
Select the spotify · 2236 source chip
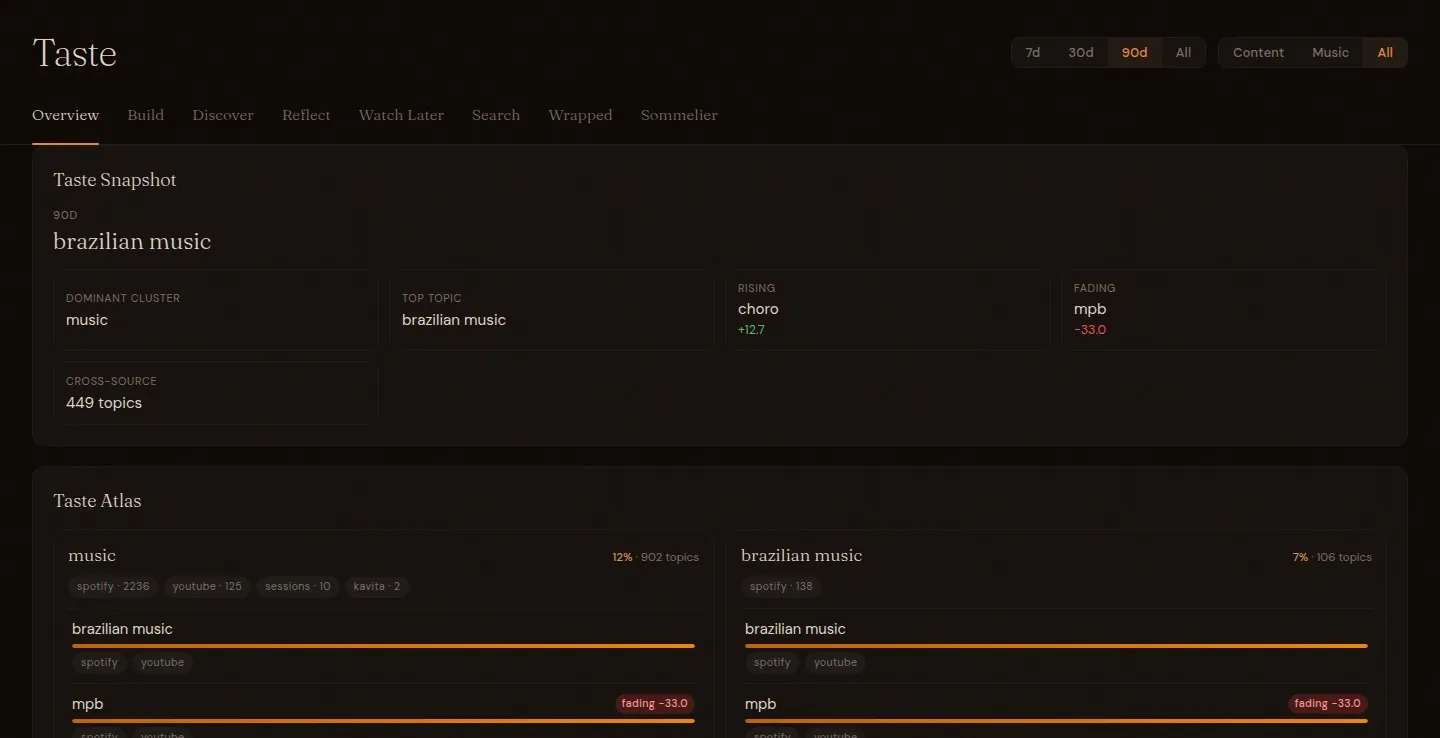coord(113,586)
